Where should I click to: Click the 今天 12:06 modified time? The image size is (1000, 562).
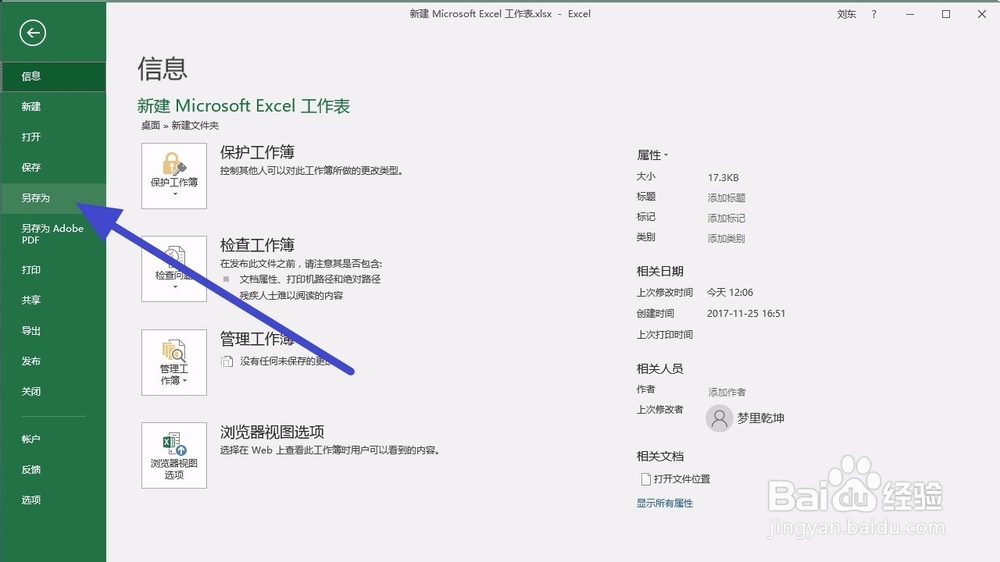tap(730, 292)
